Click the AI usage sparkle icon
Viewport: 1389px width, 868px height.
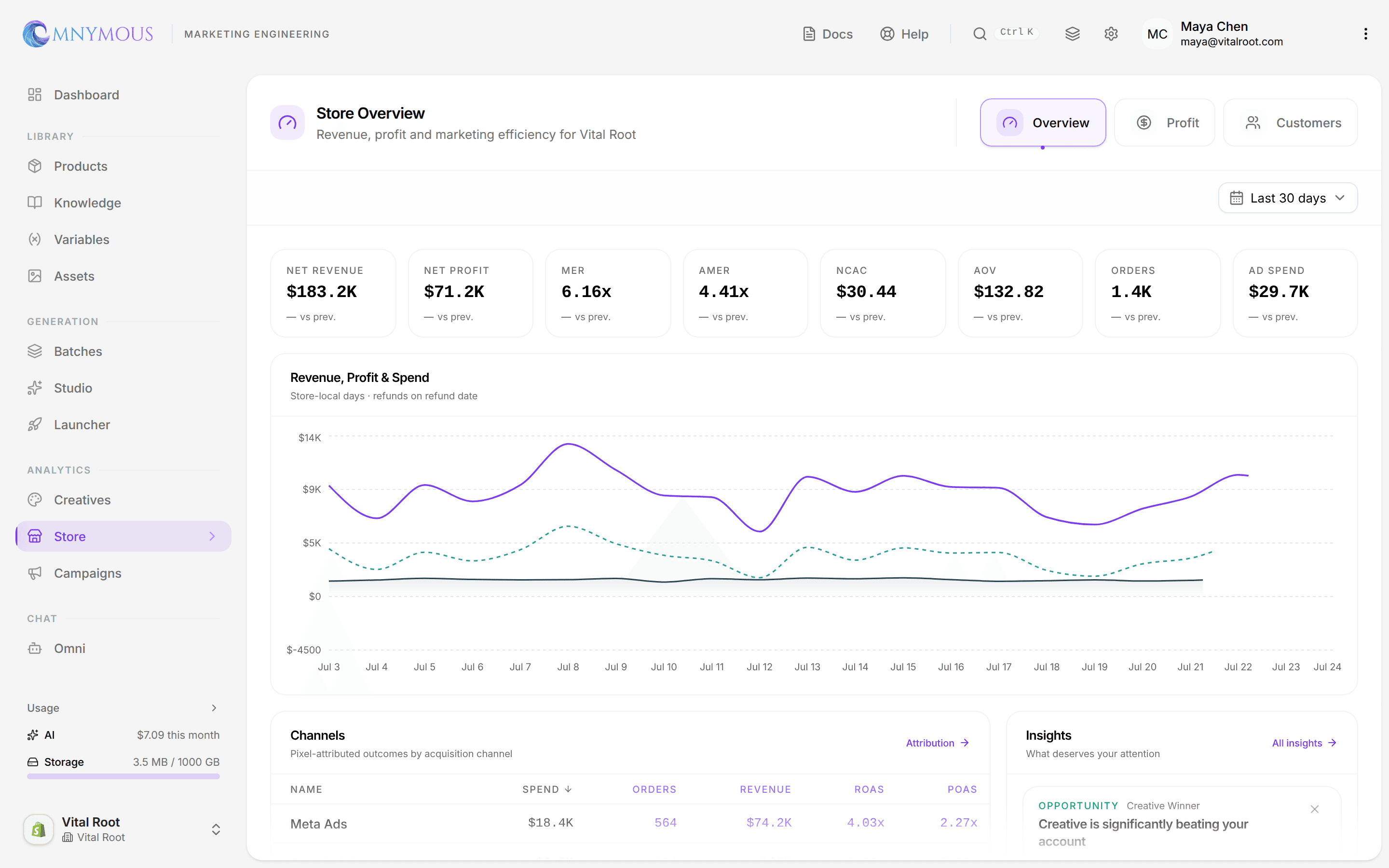tap(33, 735)
